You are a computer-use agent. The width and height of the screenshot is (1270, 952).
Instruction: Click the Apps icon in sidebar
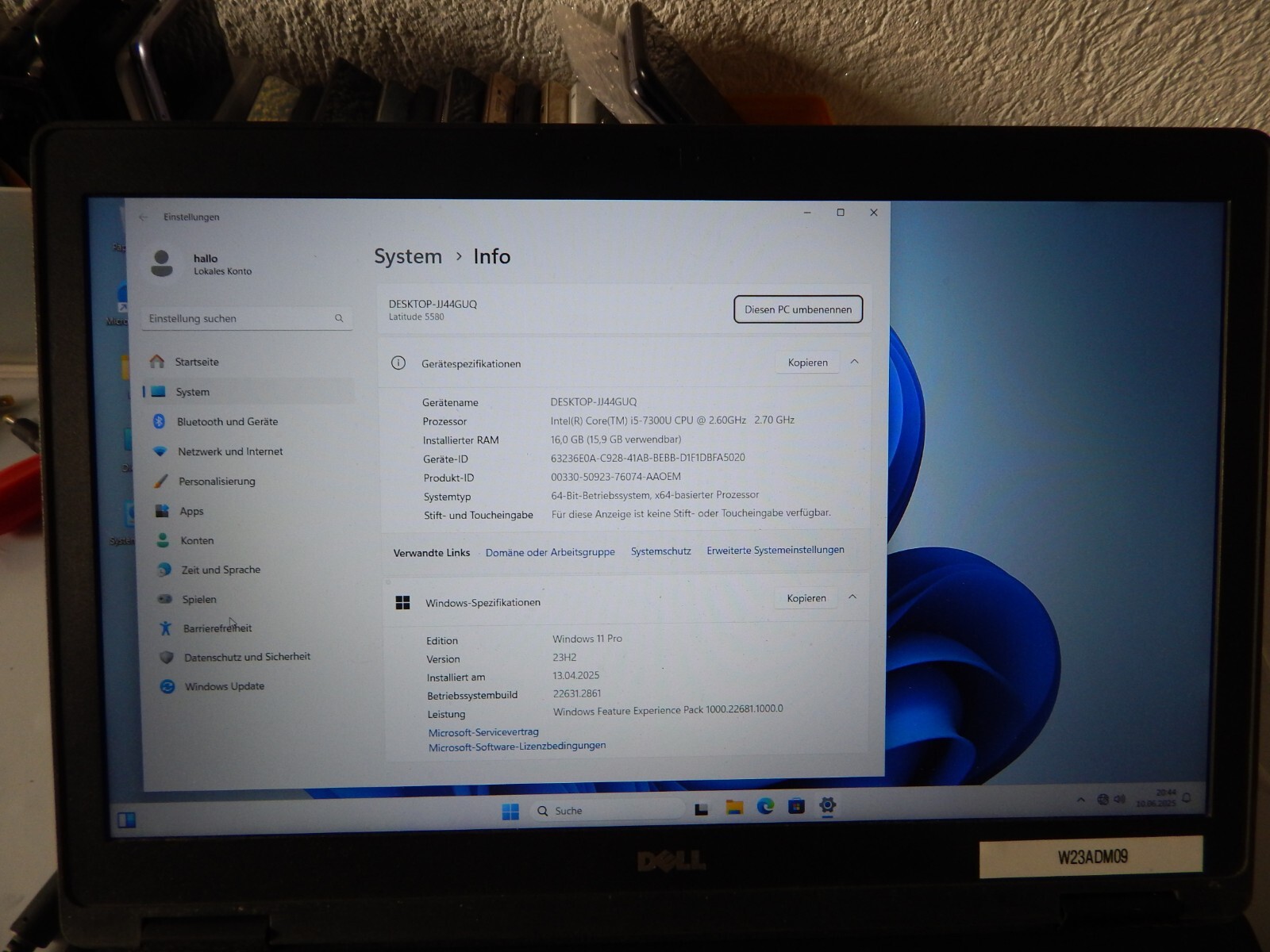[x=163, y=511]
